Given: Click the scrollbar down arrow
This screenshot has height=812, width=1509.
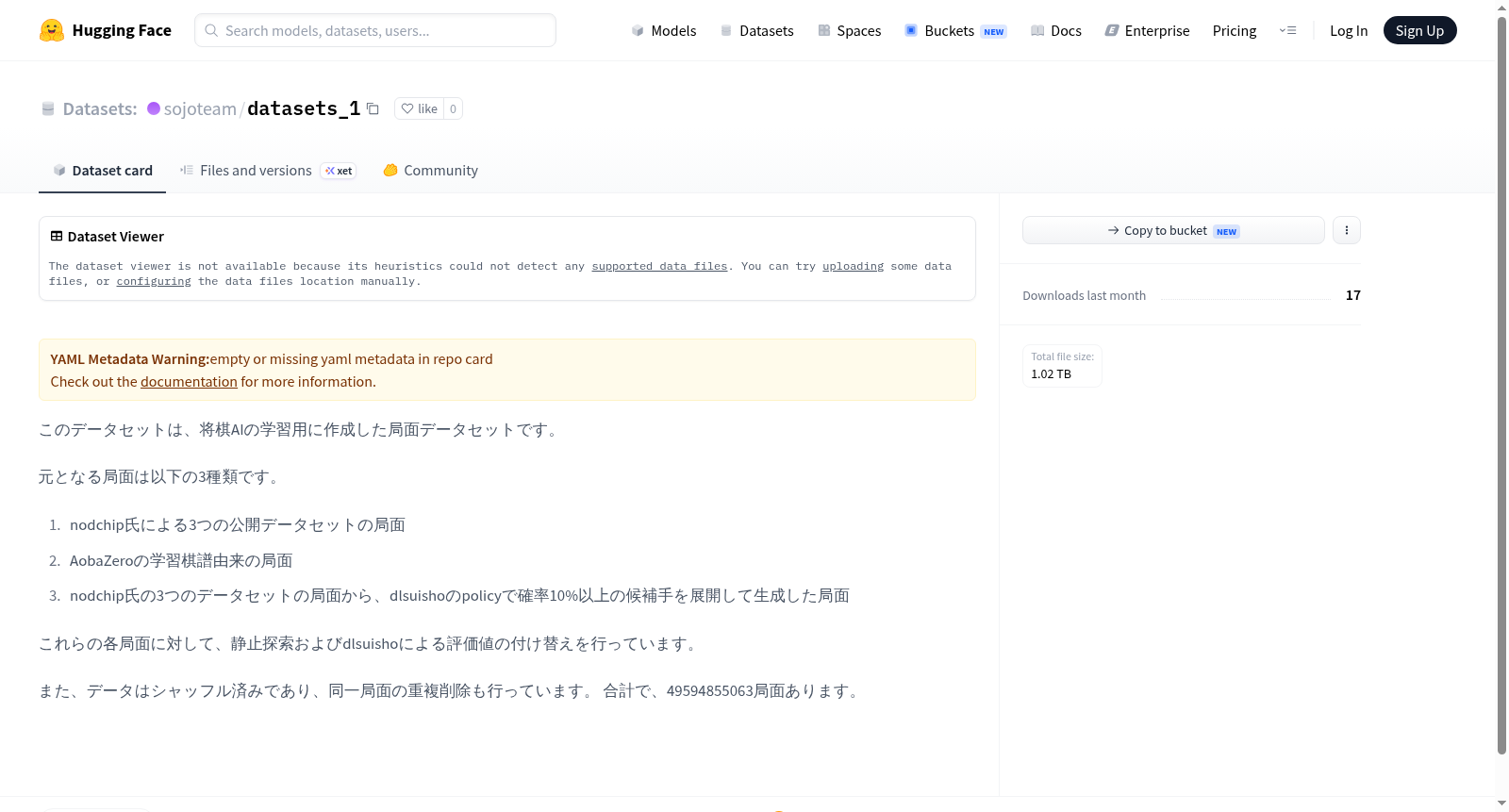Looking at the screenshot, I should [1501, 804].
